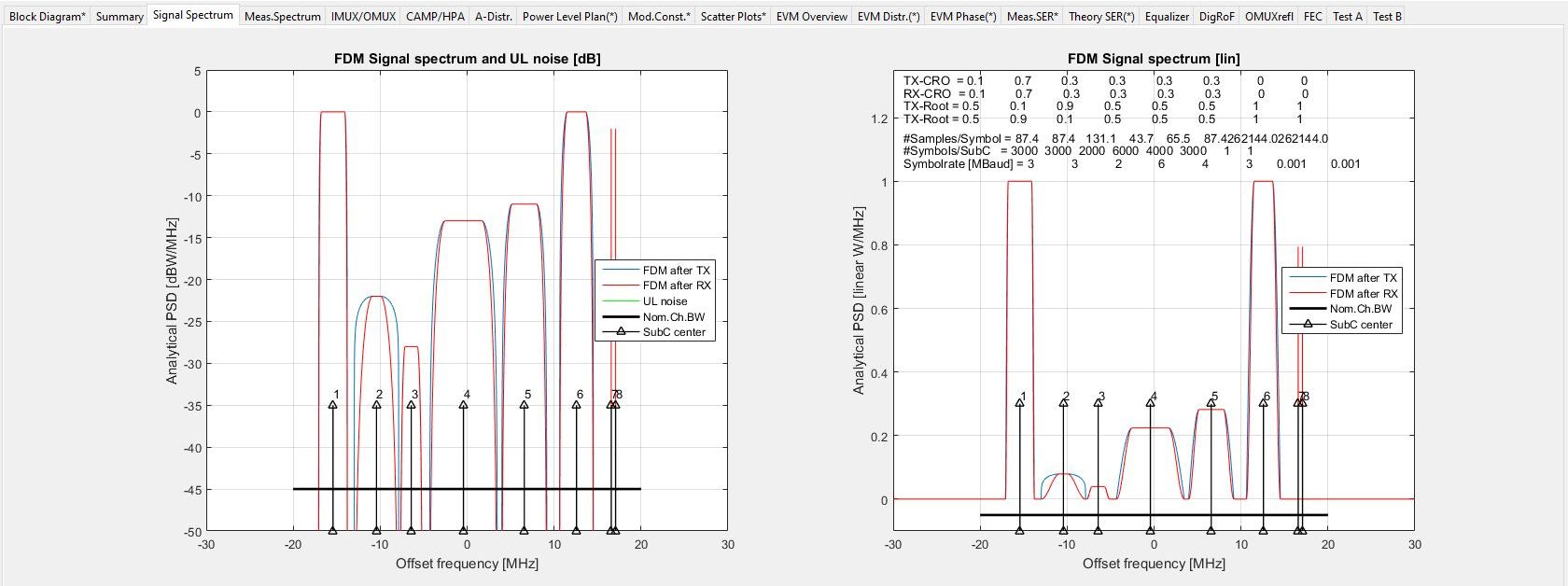Go to the Meas.SER* tab
Screen dimensions: 1568x586
click(1032, 17)
